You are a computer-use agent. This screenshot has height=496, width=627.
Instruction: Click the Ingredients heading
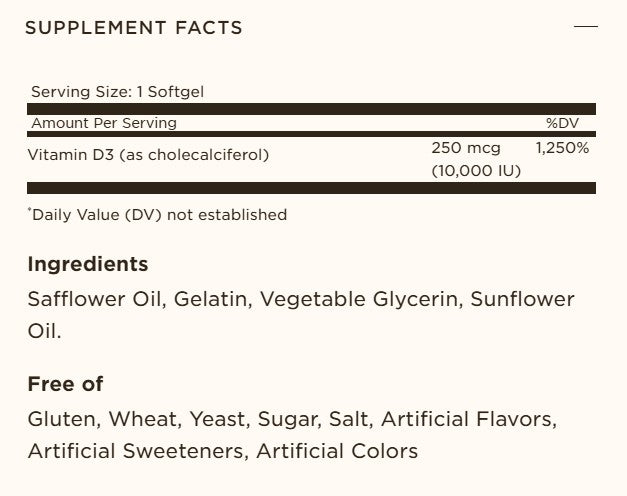click(88, 264)
